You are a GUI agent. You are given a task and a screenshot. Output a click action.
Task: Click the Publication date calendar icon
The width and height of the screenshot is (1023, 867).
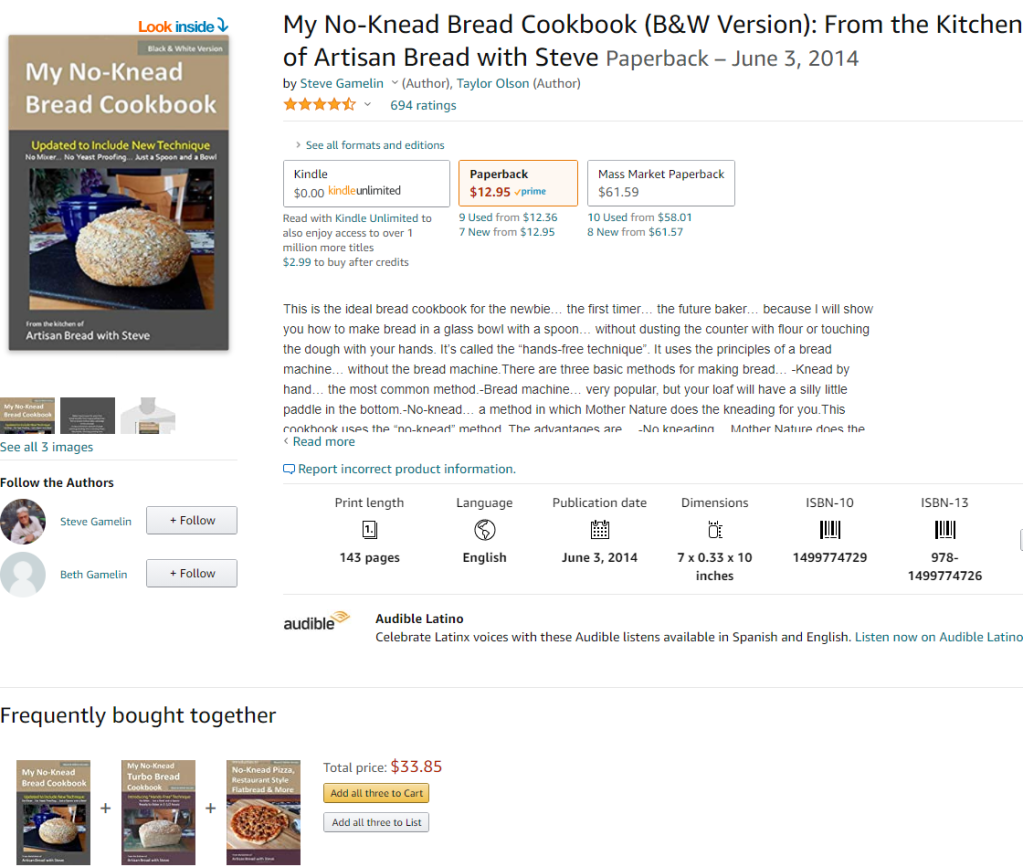tap(600, 530)
